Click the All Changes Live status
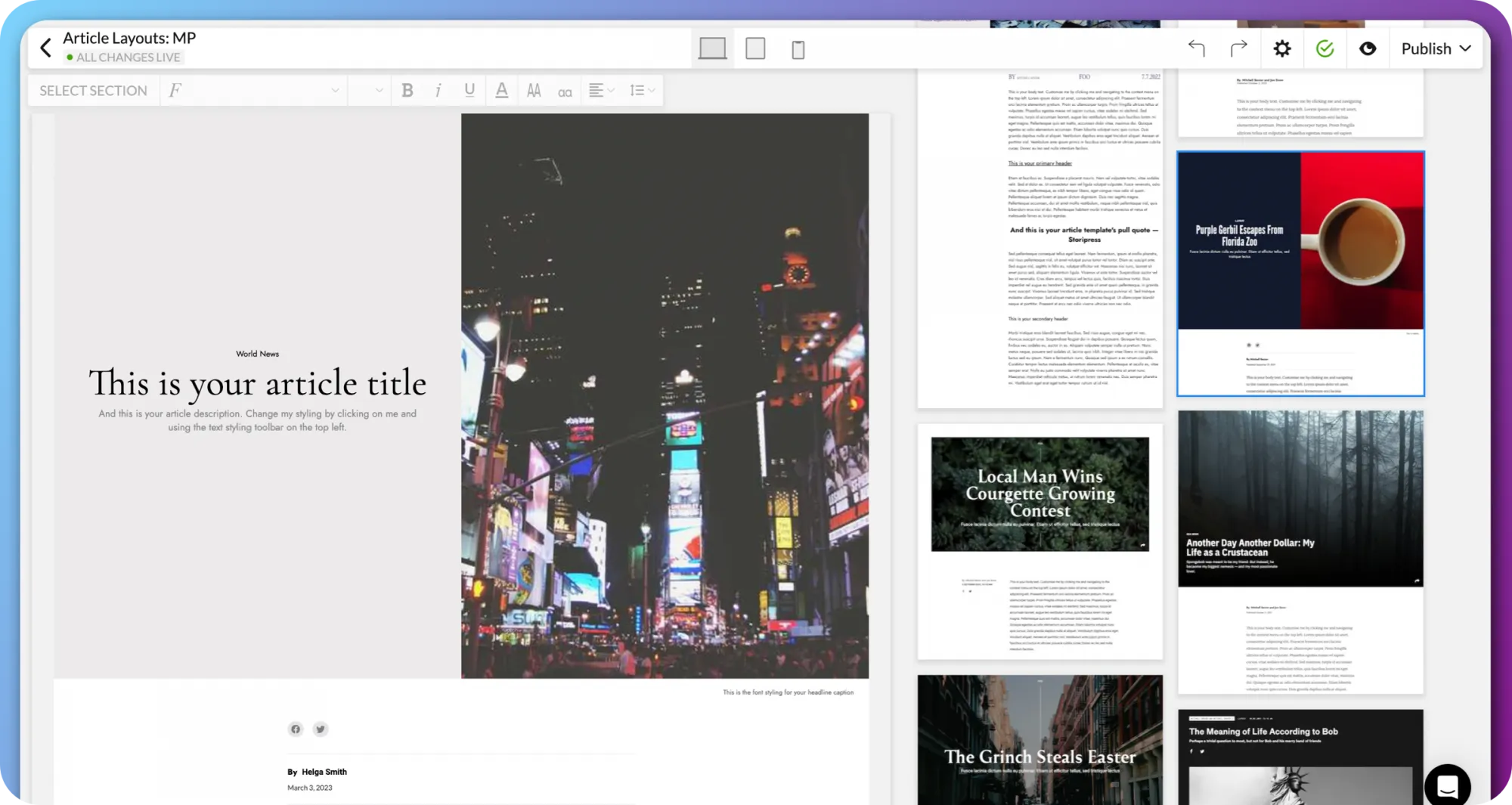The width and height of the screenshot is (1512, 805). (x=123, y=57)
